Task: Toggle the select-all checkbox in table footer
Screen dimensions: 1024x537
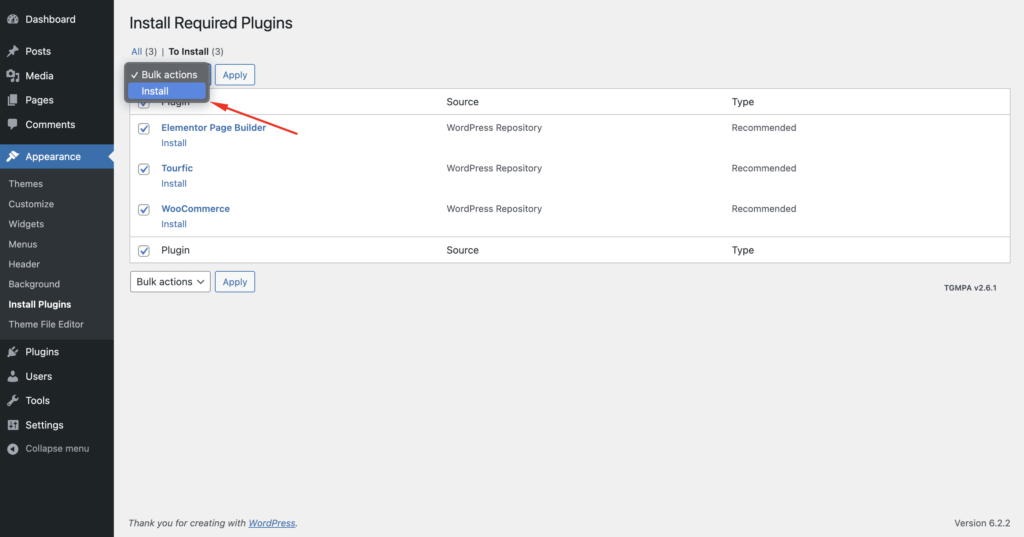Action: pyautogui.click(x=144, y=251)
